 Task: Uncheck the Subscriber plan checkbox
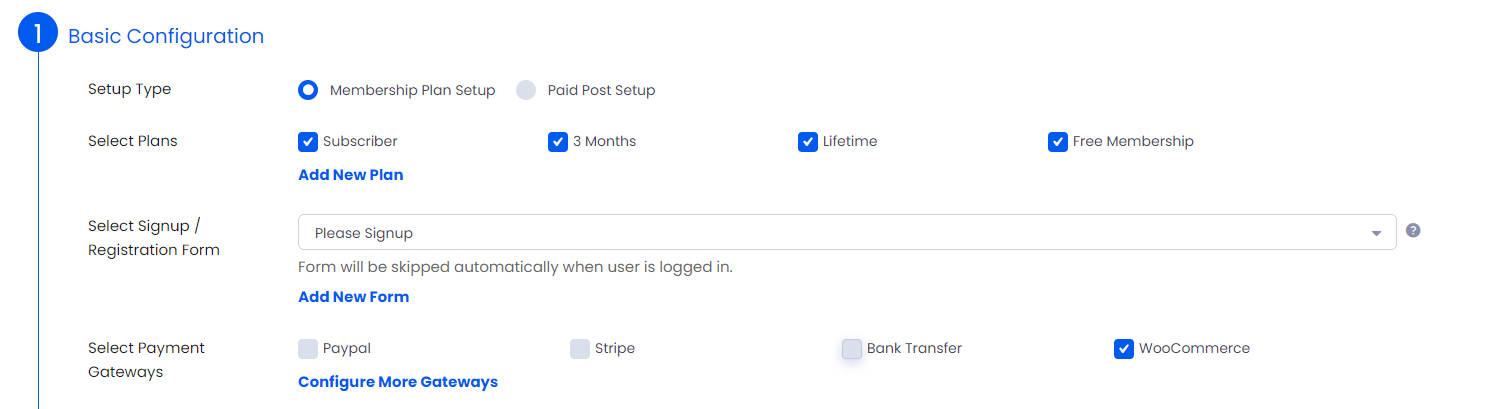[x=308, y=141]
